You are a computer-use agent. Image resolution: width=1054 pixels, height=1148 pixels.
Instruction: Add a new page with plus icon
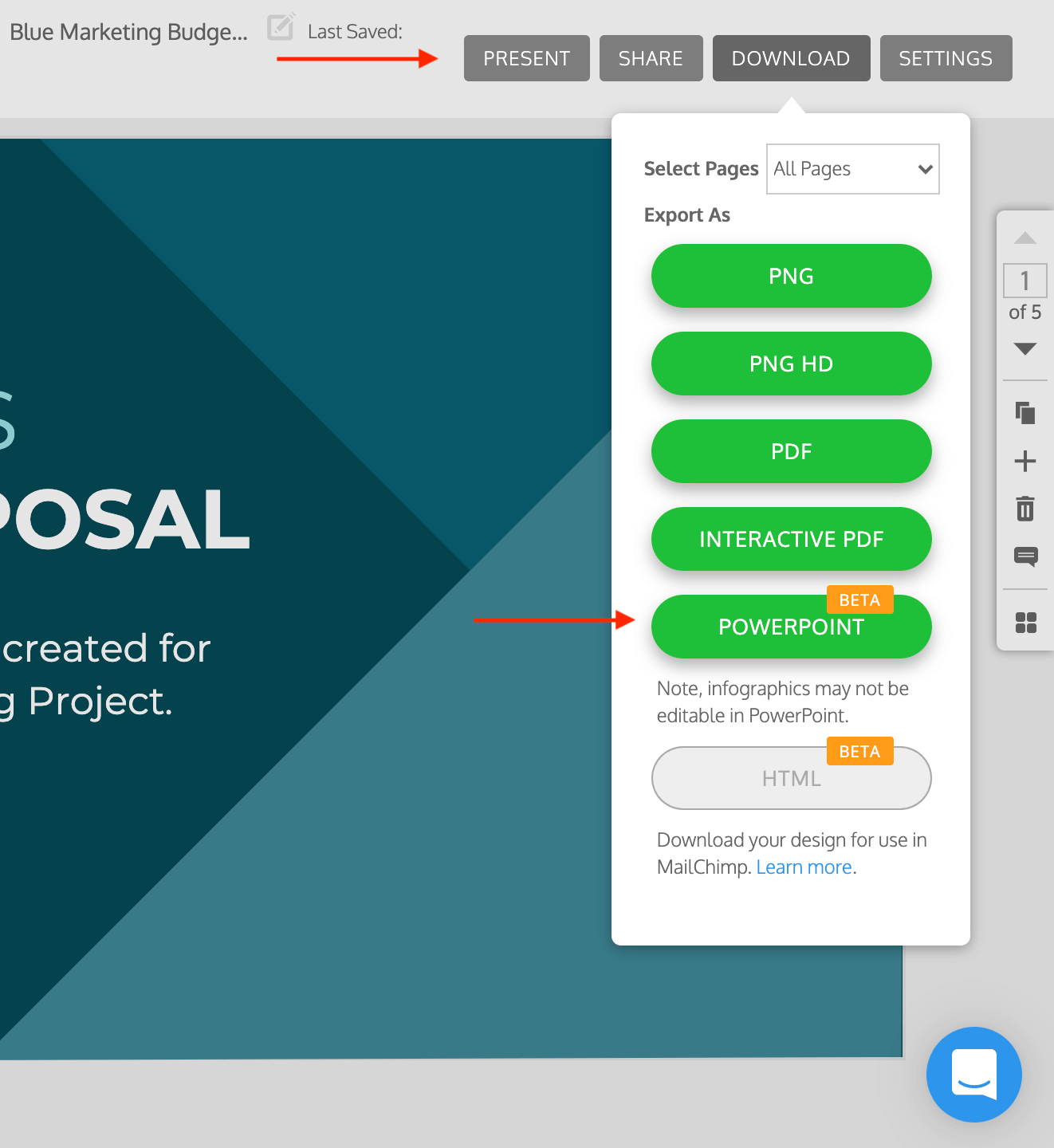1025,461
